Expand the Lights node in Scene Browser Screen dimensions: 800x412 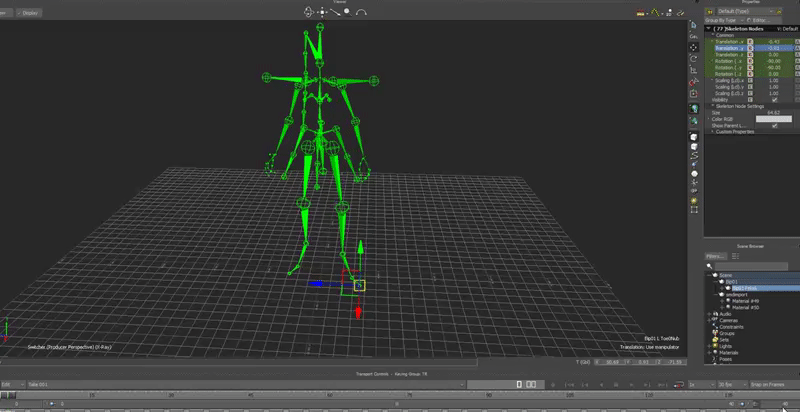click(709, 346)
